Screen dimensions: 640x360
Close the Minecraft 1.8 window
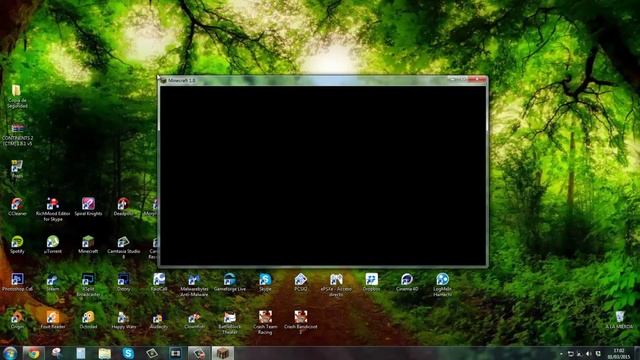pyautogui.click(x=477, y=79)
